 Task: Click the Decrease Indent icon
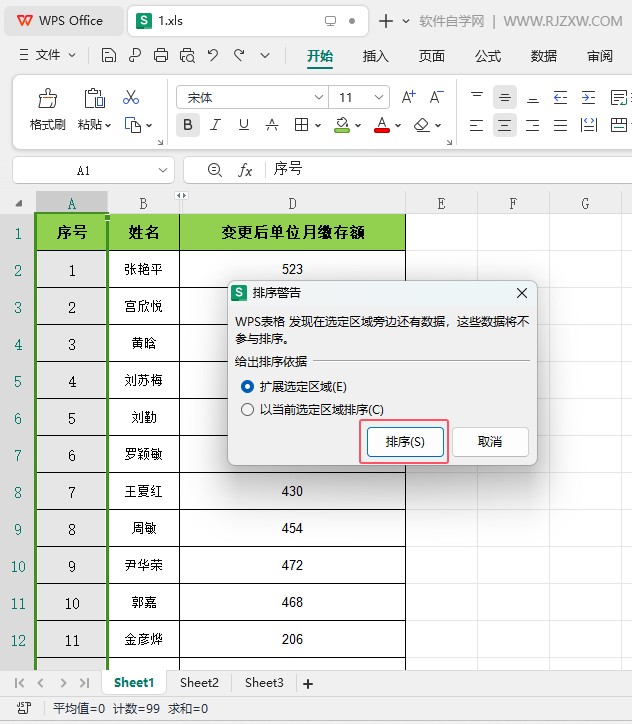pos(560,97)
